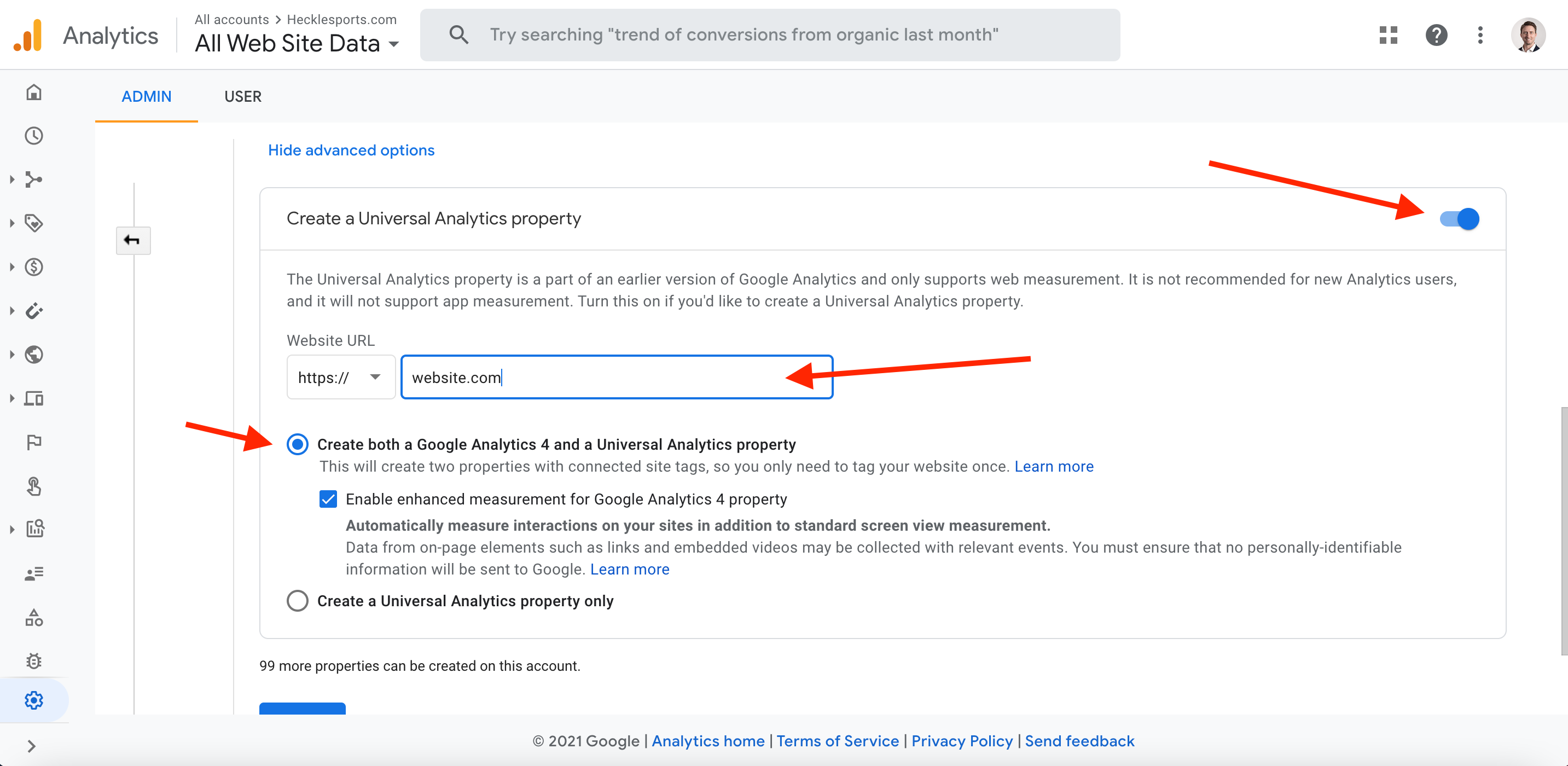
Task: Open All Web Site Data view selector
Action: [x=297, y=43]
